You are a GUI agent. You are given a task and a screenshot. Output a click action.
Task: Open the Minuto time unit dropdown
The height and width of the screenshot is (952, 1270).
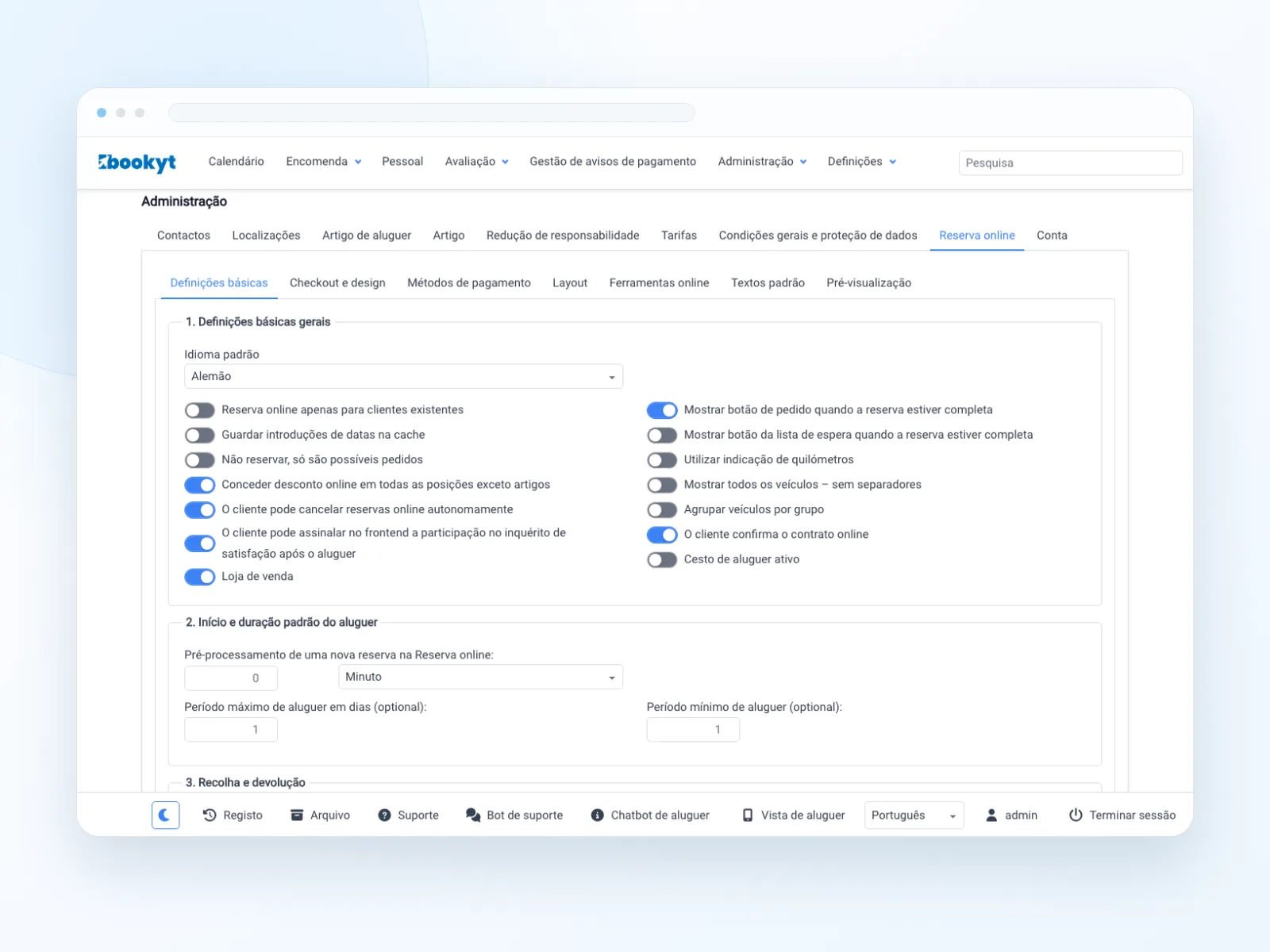[480, 677]
